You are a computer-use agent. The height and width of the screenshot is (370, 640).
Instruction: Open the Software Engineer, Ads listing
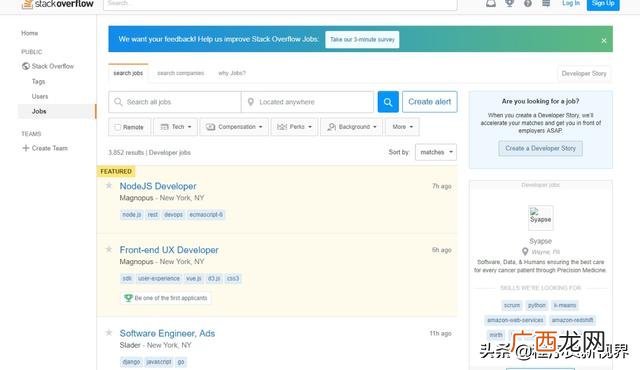coord(167,333)
